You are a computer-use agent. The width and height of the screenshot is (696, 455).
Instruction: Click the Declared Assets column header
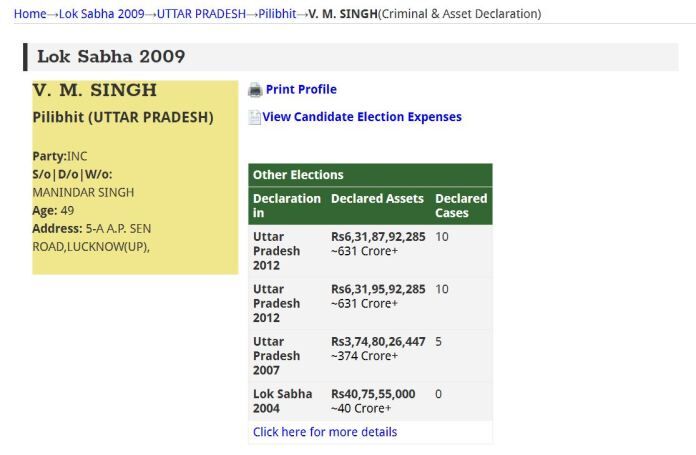tap(377, 199)
